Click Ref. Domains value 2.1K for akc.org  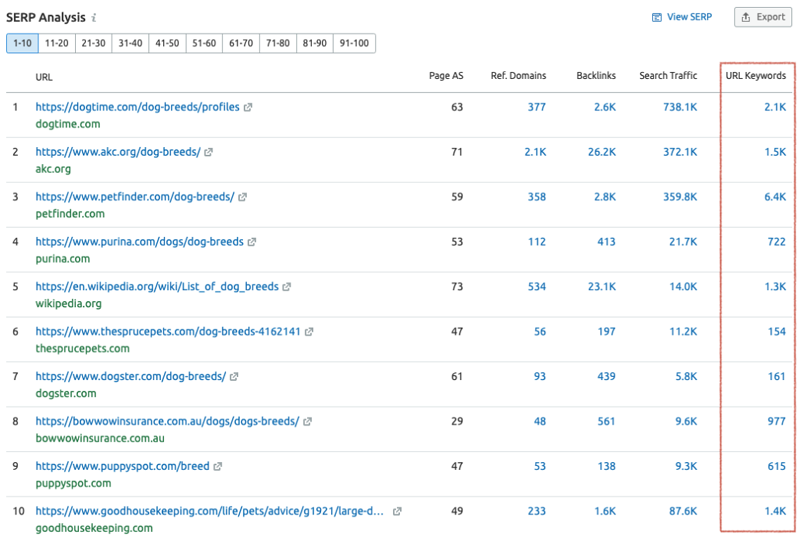[535, 152]
